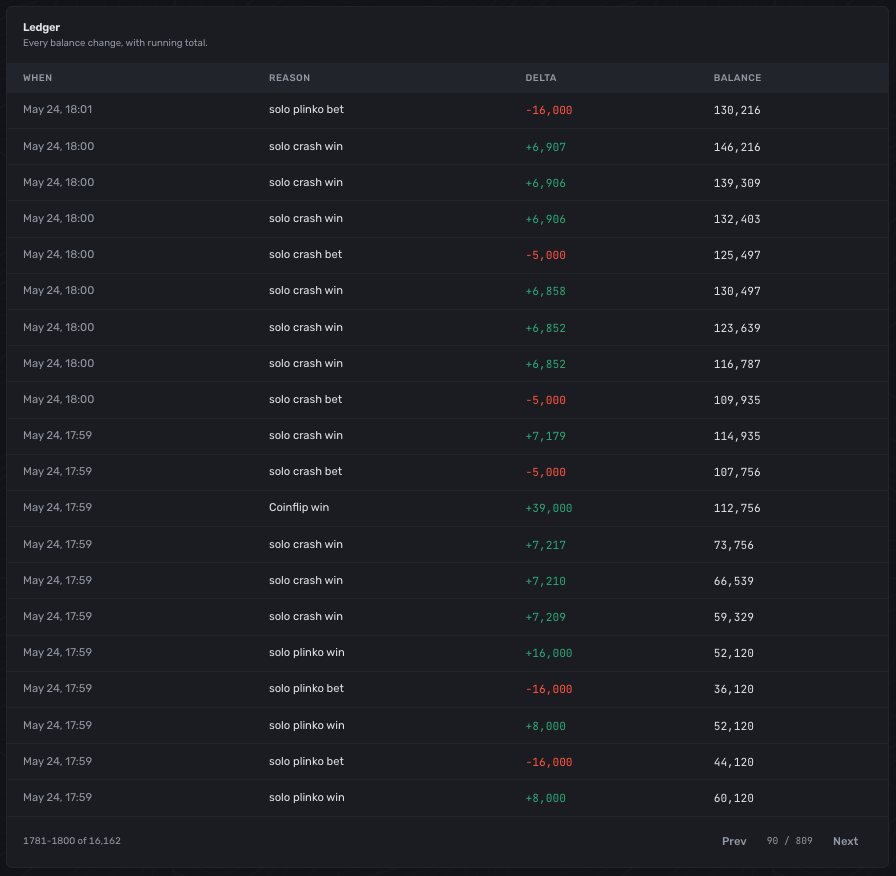Viewport: 896px width, 876px height.
Task: Click the +7,179 solo crash win delta
Action: (545, 436)
